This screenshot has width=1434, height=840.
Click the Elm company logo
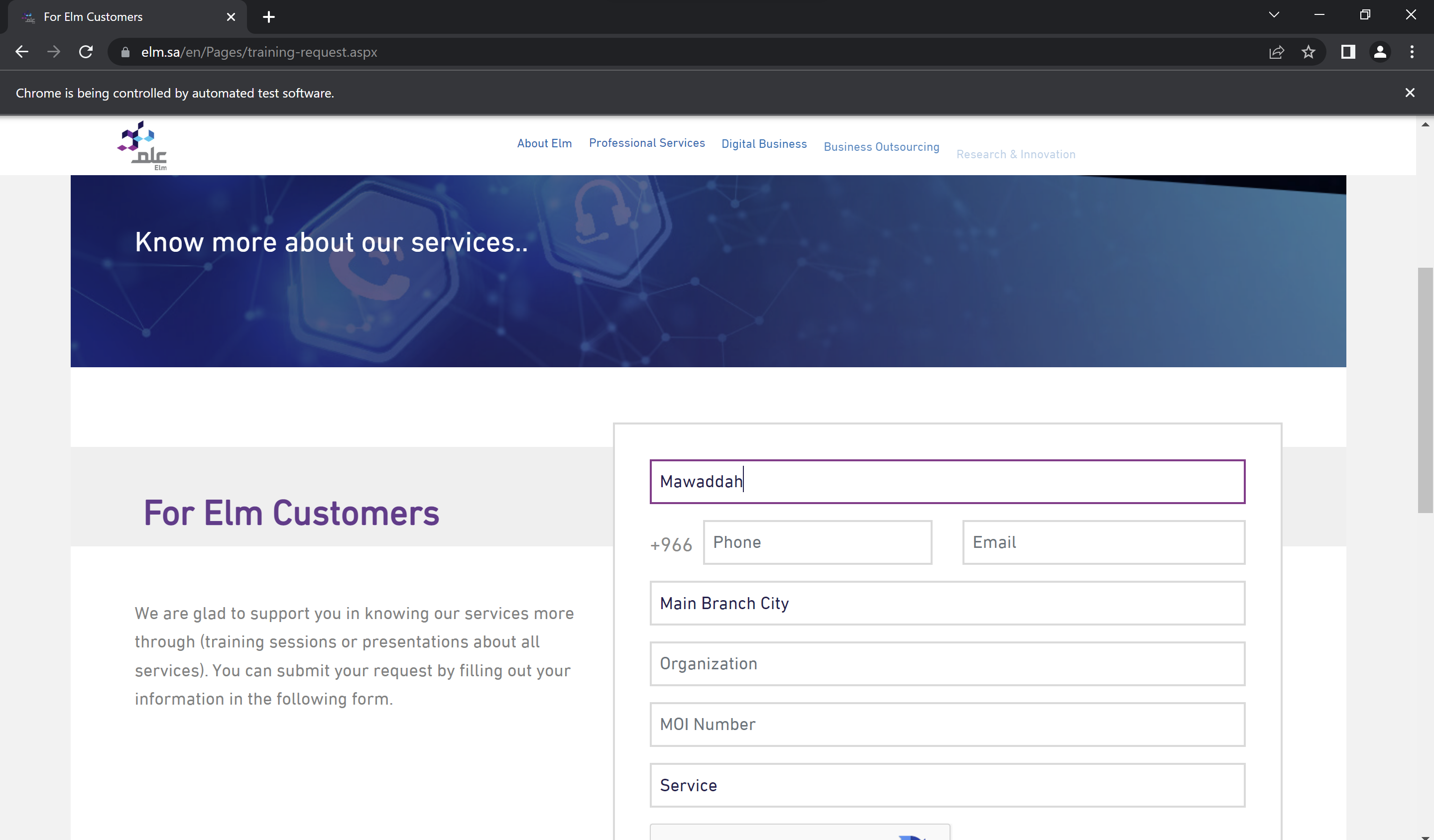(140, 144)
